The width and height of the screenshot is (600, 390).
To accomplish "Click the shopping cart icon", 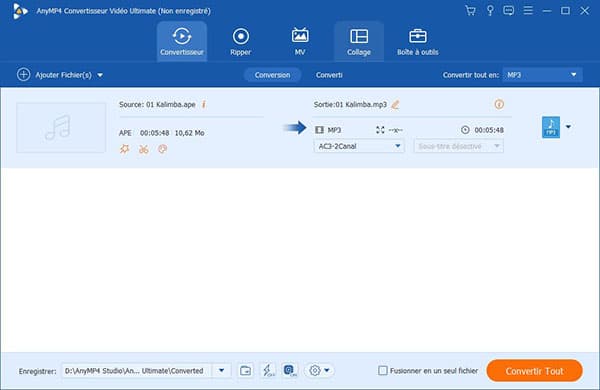I will 471,11.
